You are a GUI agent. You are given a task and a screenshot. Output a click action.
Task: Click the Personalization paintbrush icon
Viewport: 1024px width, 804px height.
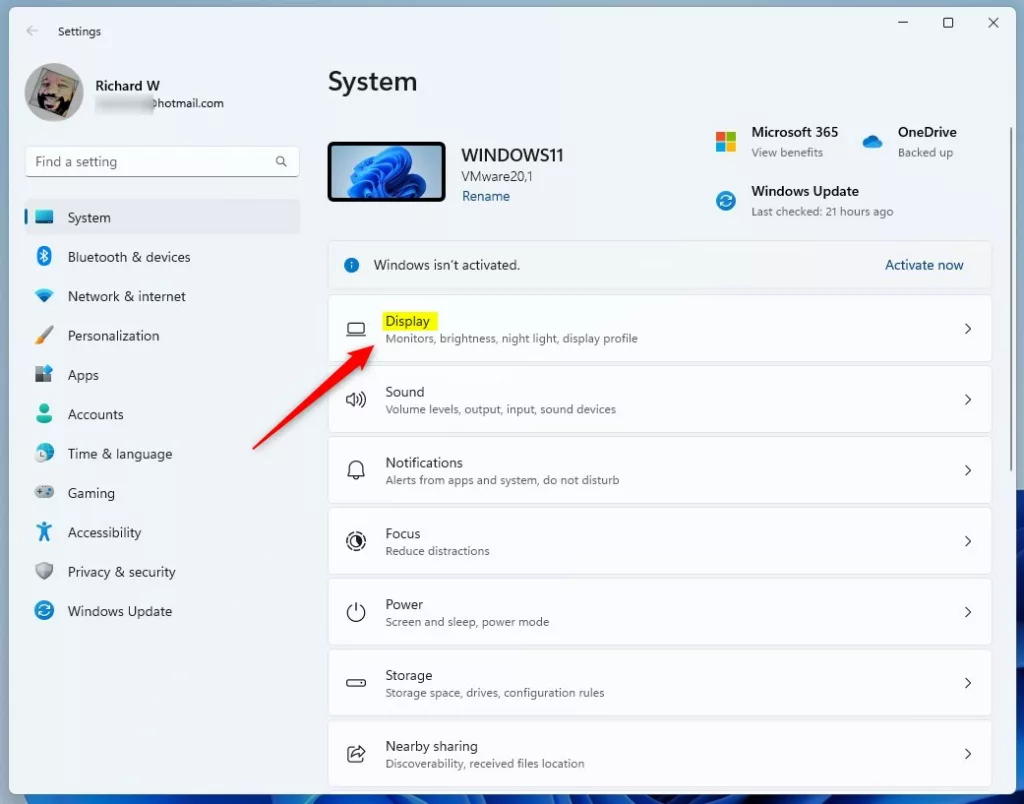pyautogui.click(x=44, y=335)
